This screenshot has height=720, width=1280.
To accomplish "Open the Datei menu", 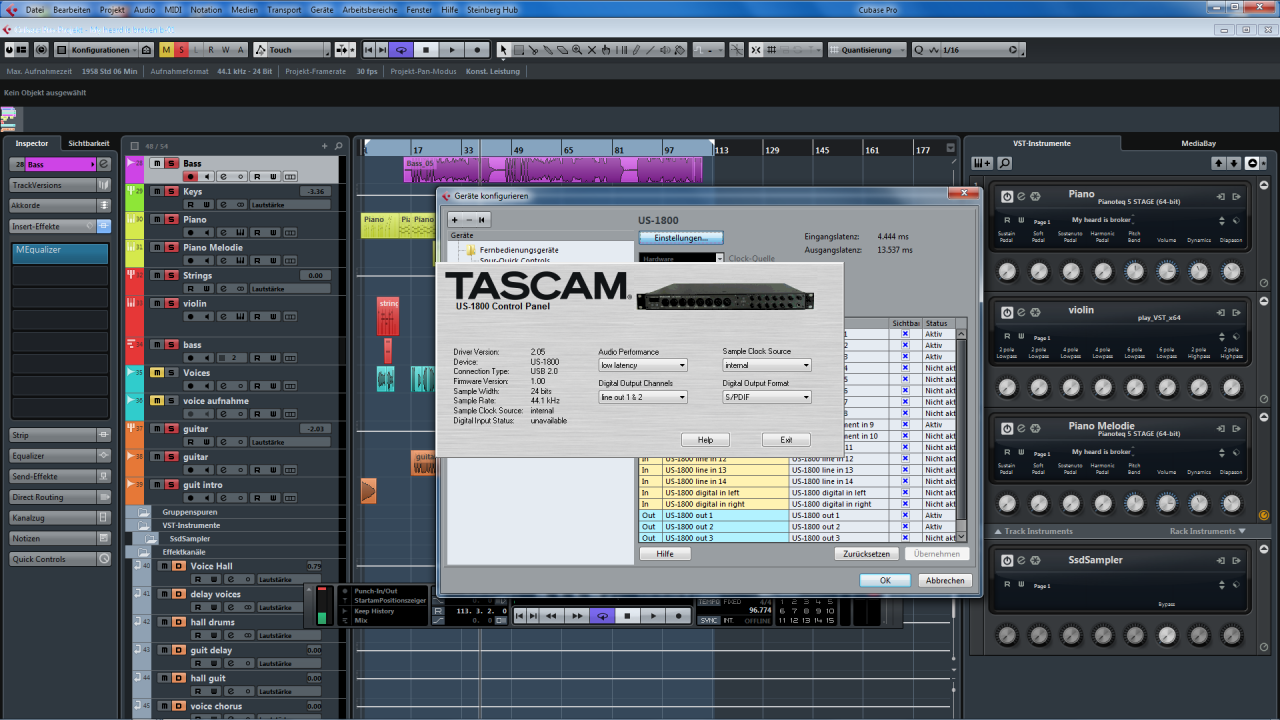I will click(34, 9).
